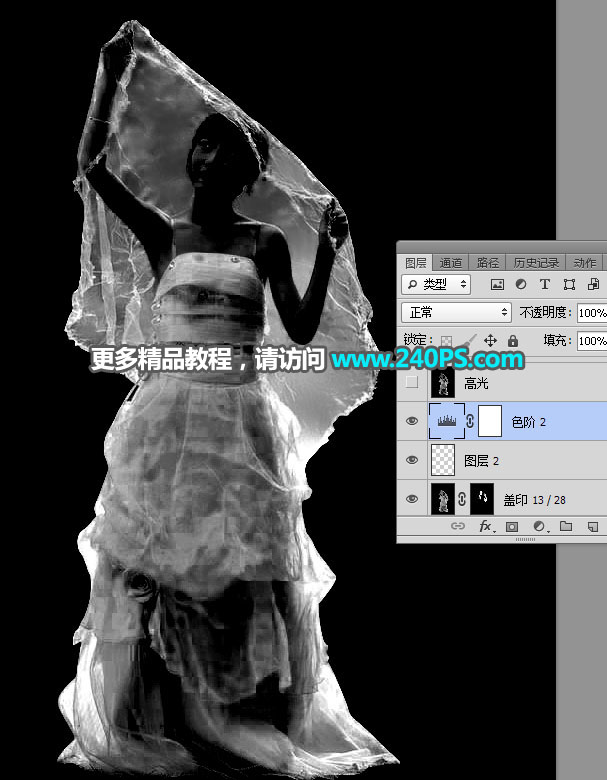Click the mask link icon on 盖印 layer
The height and width of the screenshot is (780, 607).
coord(462,499)
